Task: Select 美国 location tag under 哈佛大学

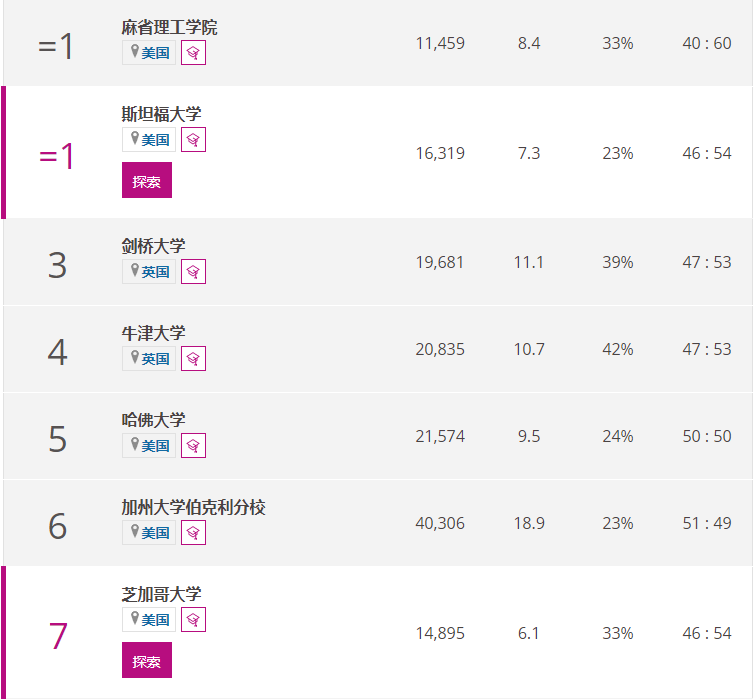Action: pos(149,445)
